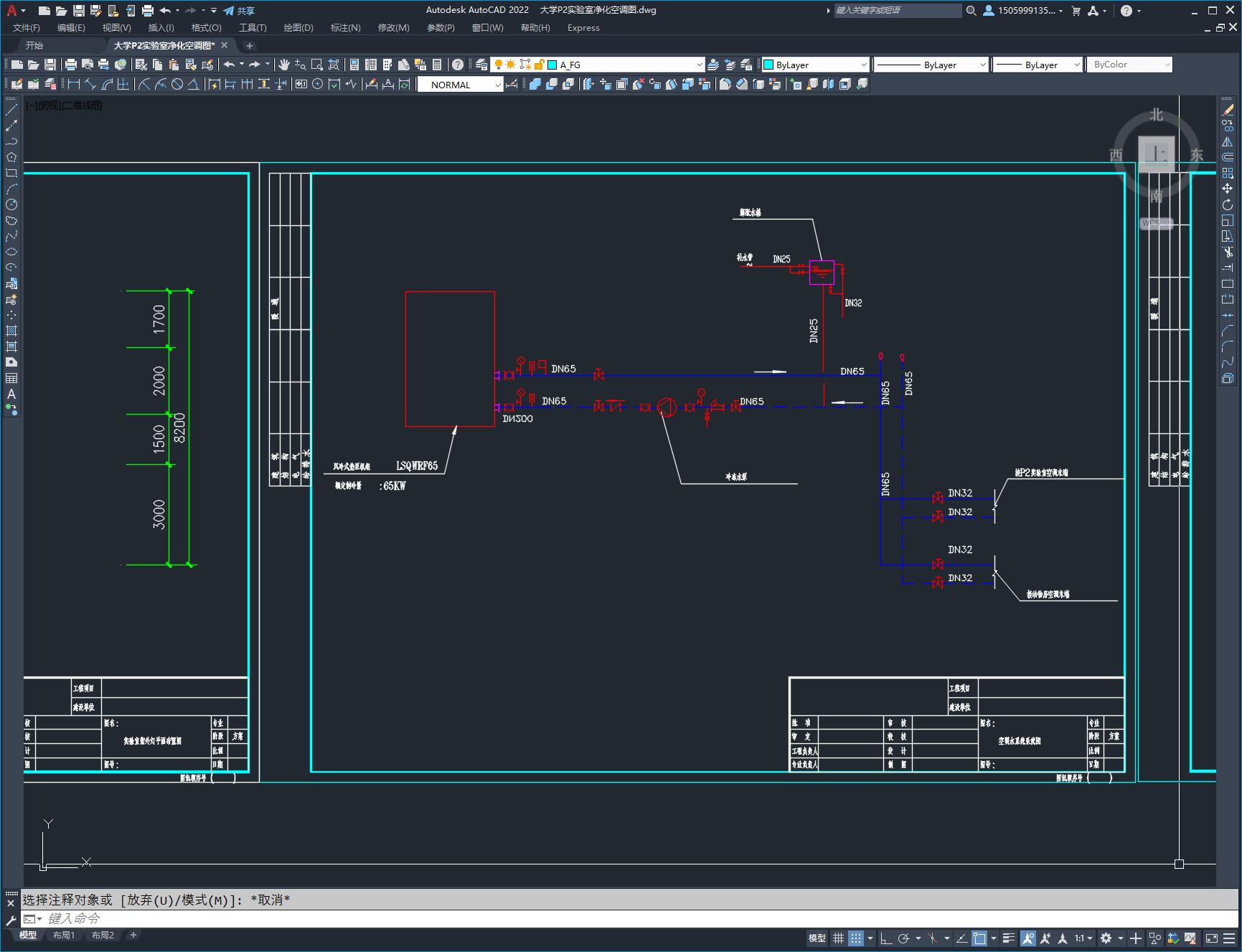Toggle annotation objects visibility in status bar

[x=1028, y=938]
